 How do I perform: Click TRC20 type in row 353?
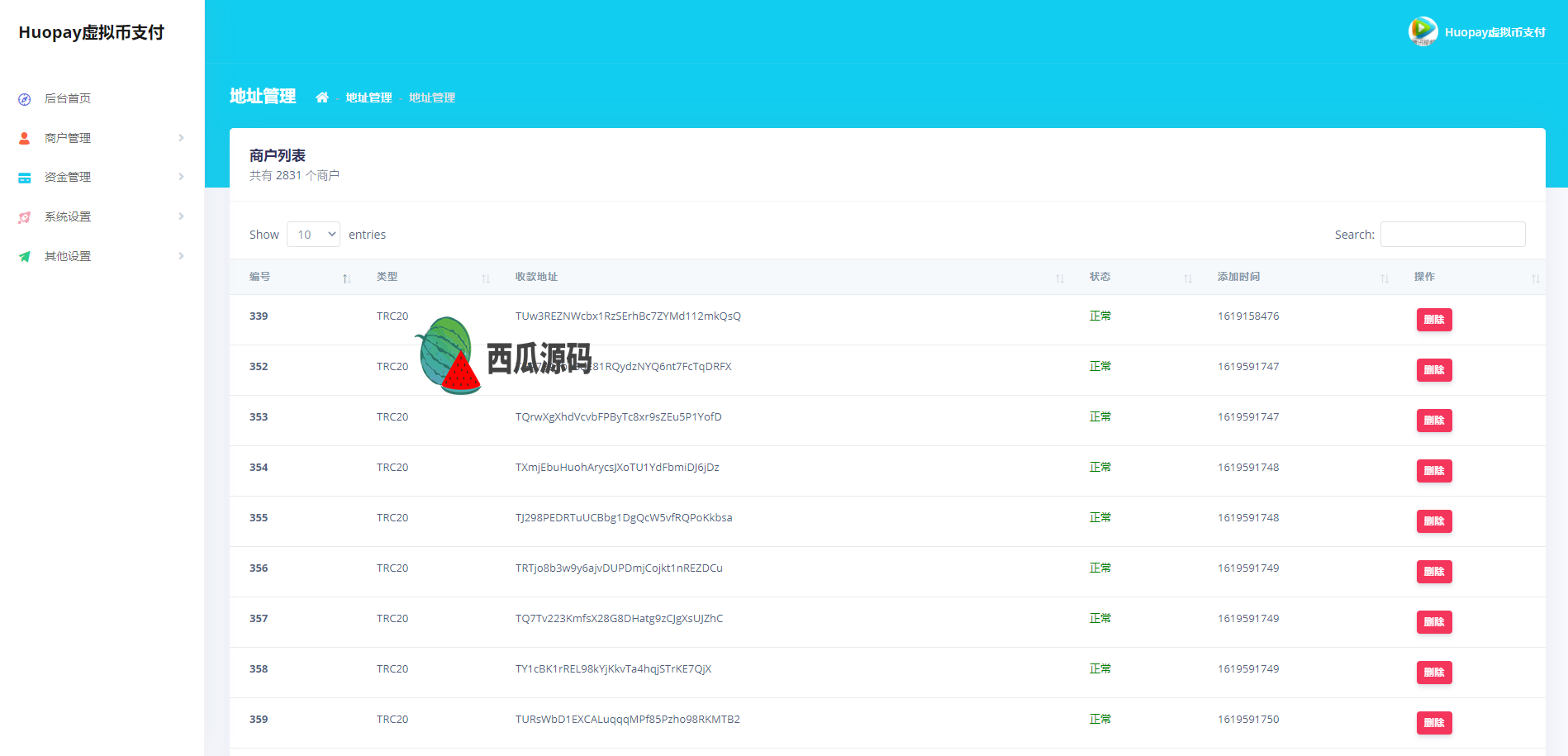tap(392, 416)
